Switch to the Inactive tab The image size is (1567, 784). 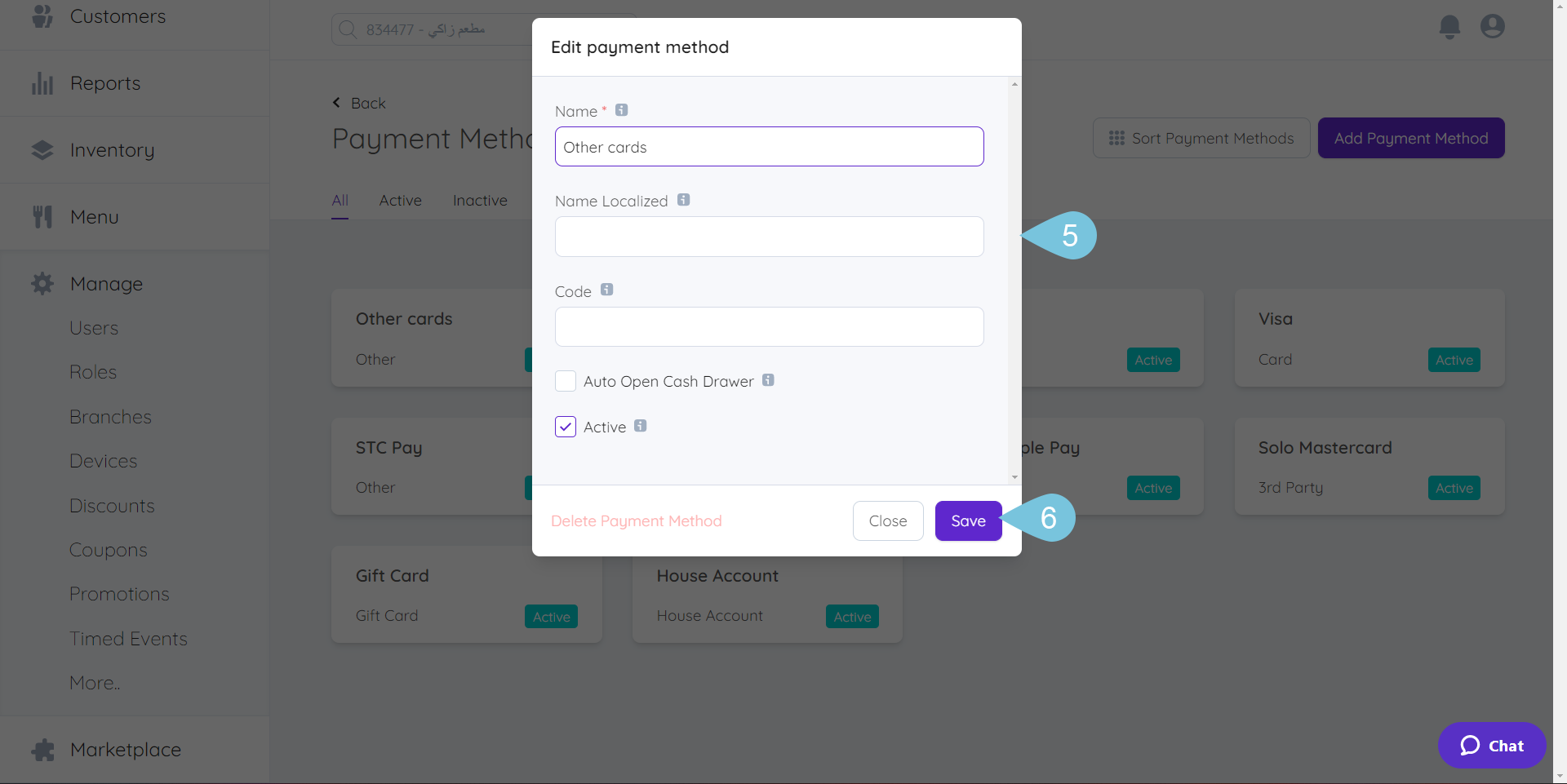click(x=480, y=200)
